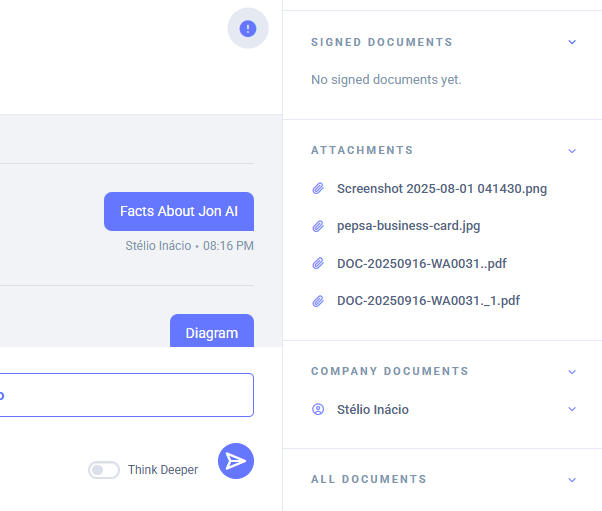Focus the chat message input field
602x511 pixels.
click(126, 395)
